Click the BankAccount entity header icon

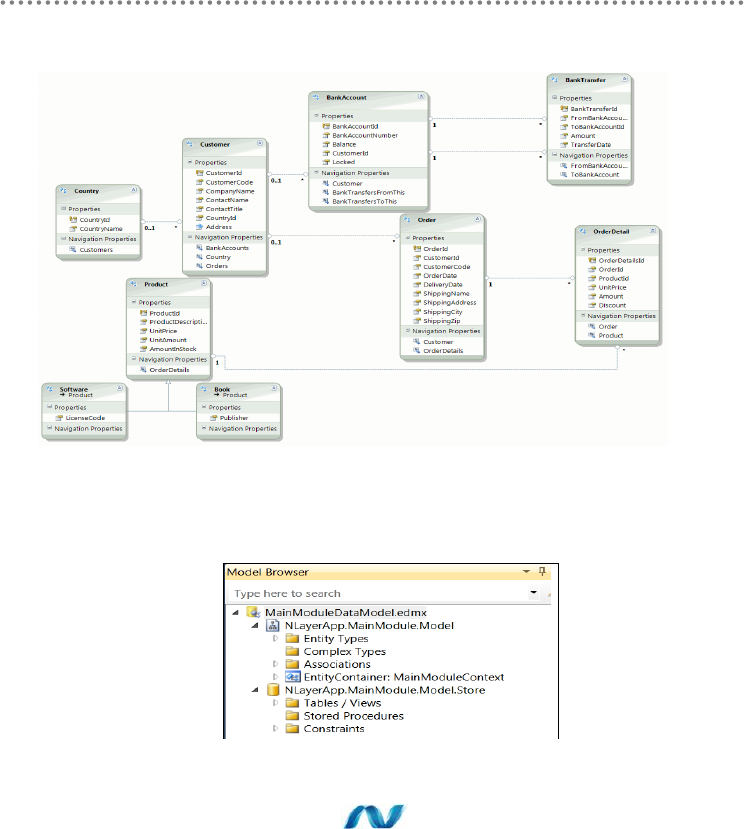[316, 97]
